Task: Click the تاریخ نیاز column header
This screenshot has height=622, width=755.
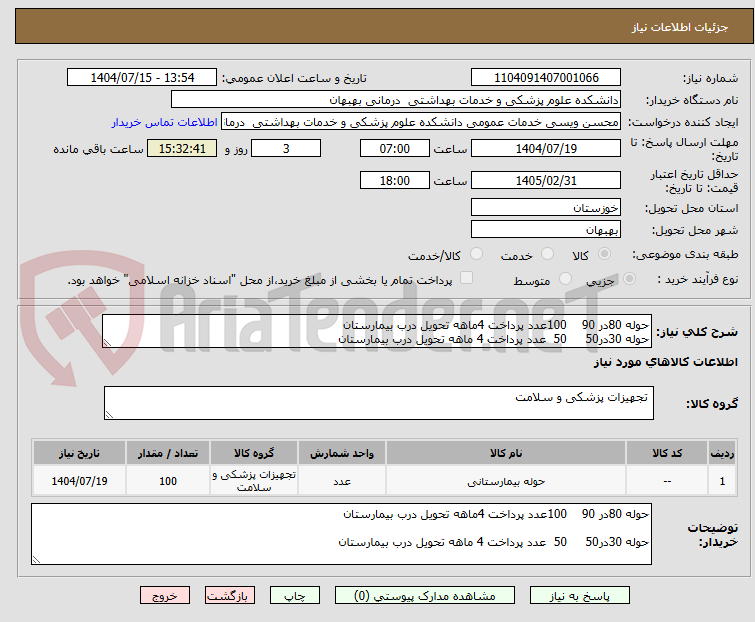Action: pyautogui.click(x=79, y=453)
